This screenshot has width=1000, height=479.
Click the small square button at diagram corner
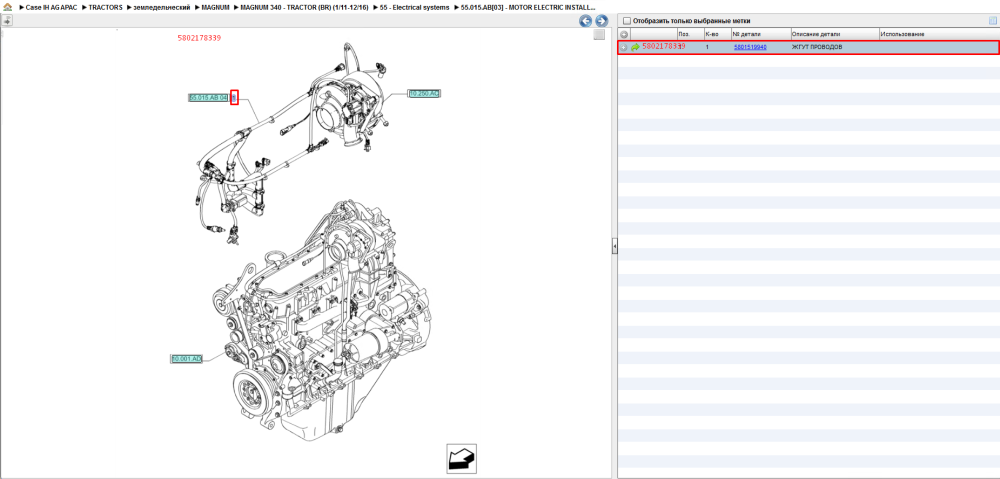599,34
